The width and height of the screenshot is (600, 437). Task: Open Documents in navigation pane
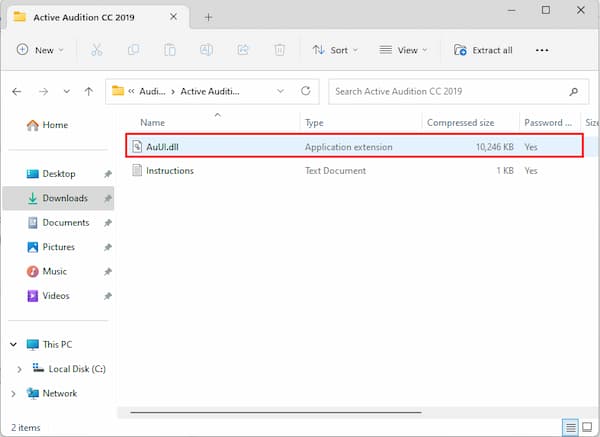click(x=58, y=223)
